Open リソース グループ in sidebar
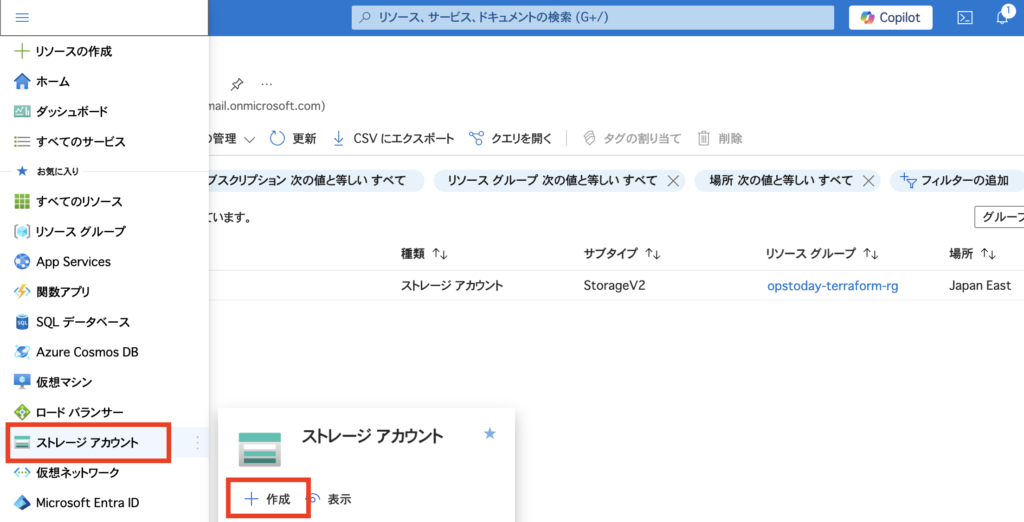This screenshot has height=522, width=1024. [69, 232]
